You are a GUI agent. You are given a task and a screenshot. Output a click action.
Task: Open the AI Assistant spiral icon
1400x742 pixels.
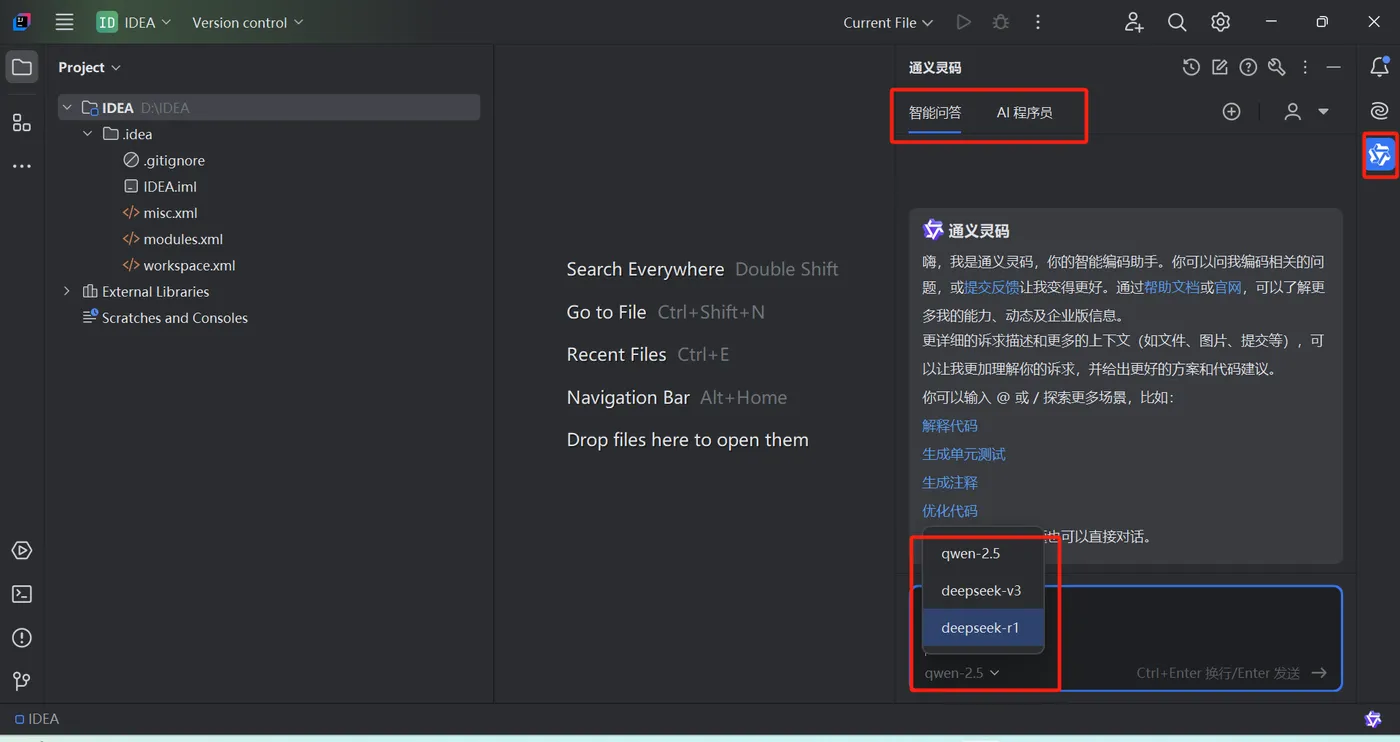click(x=1380, y=111)
